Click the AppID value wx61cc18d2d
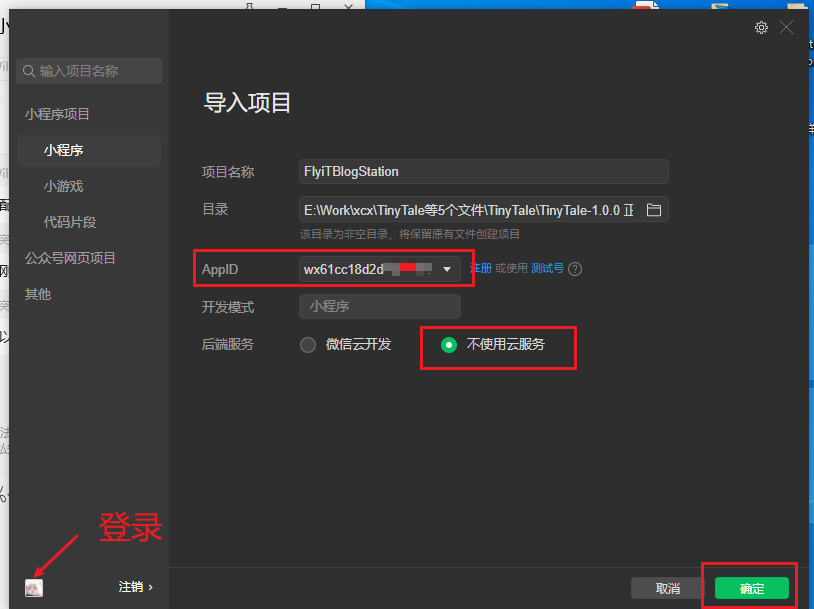The height and width of the screenshot is (609, 814). [x=344, y=269]
